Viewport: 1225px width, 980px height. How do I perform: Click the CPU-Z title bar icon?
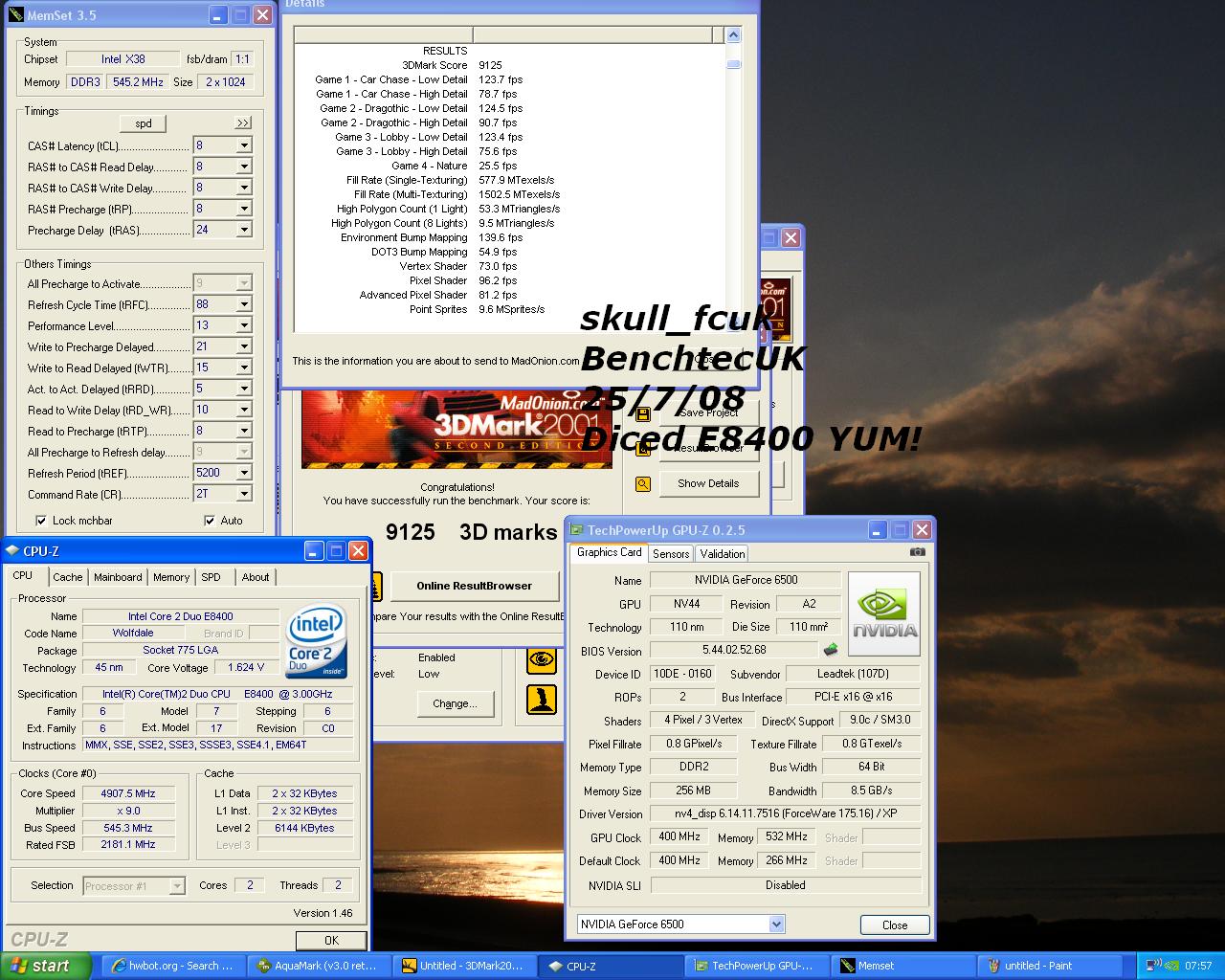coord(11,550)
